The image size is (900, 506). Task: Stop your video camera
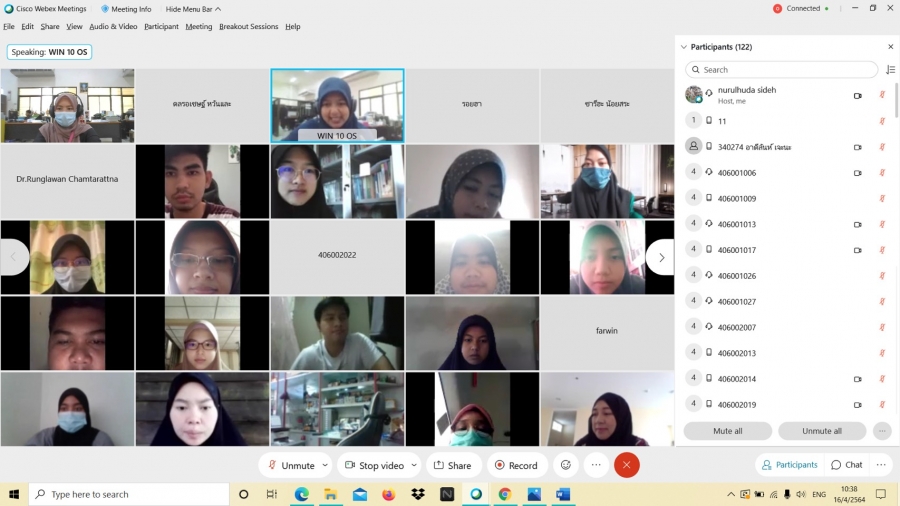(x=374, y=465)
